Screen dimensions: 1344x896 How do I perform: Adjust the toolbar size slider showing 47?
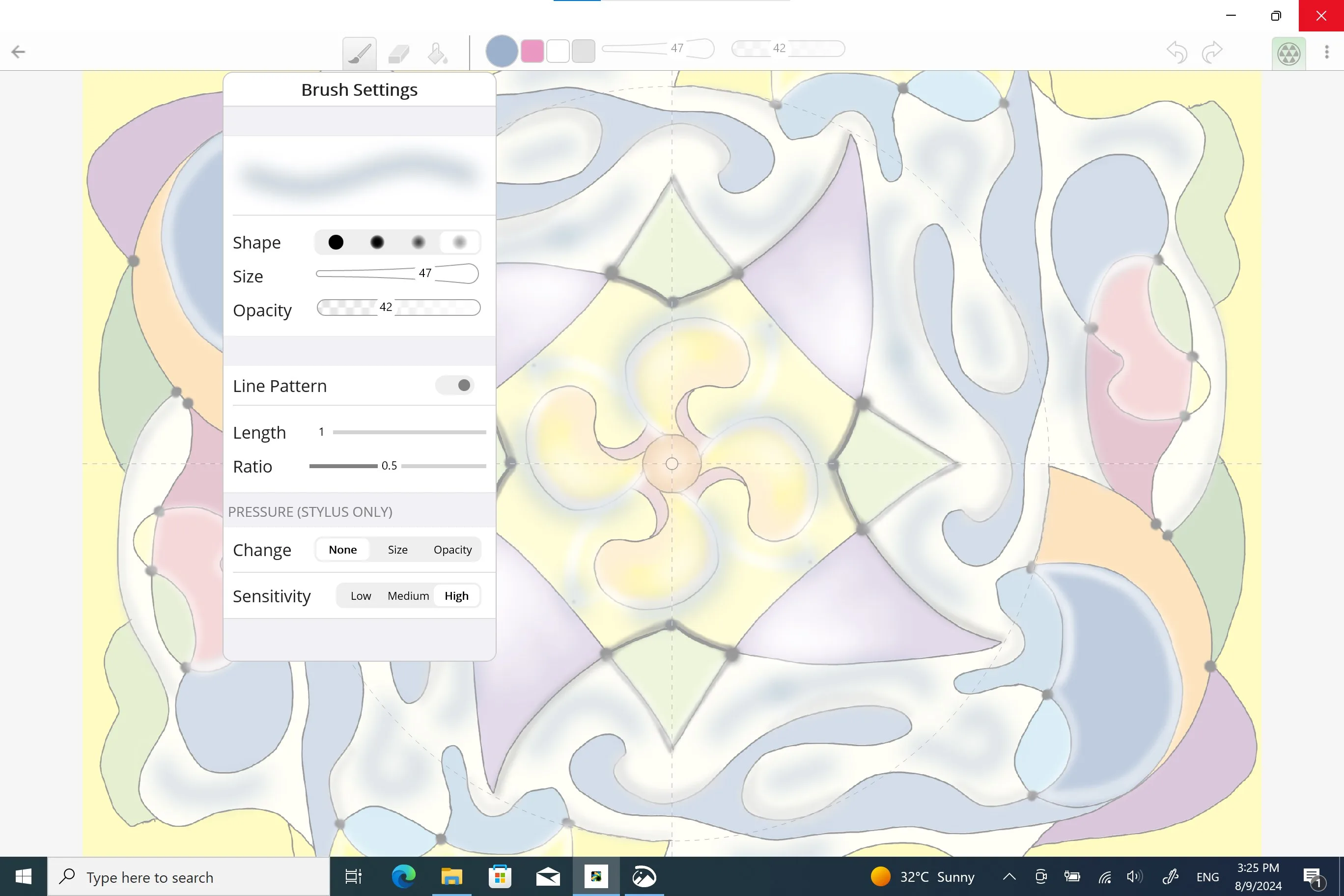[658, 49]
